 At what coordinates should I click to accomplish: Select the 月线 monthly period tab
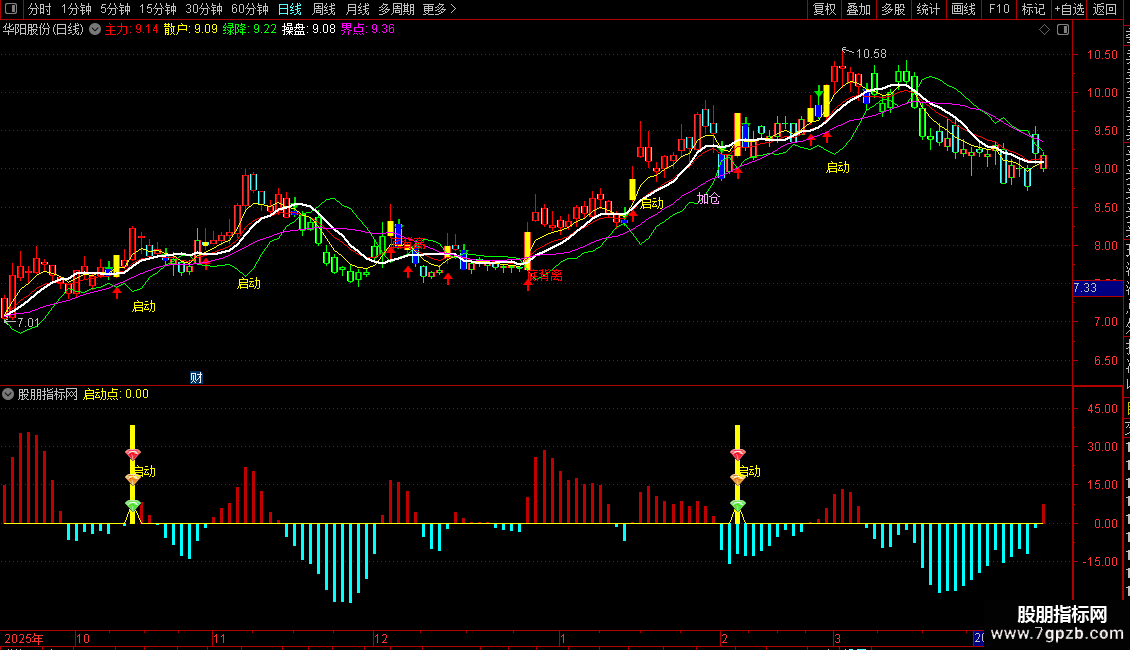tap(357, 9)
